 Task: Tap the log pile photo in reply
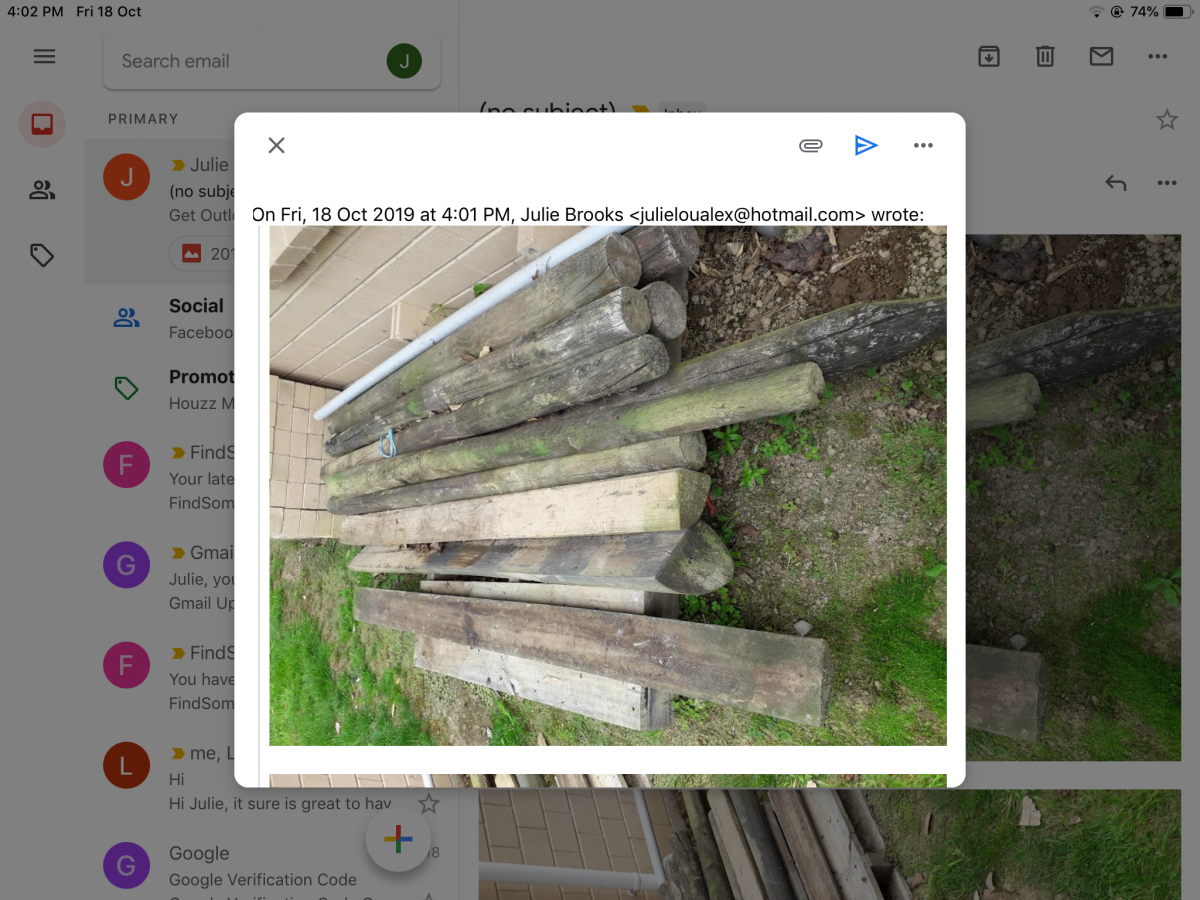pyautogui.click(x=607, y=485)
